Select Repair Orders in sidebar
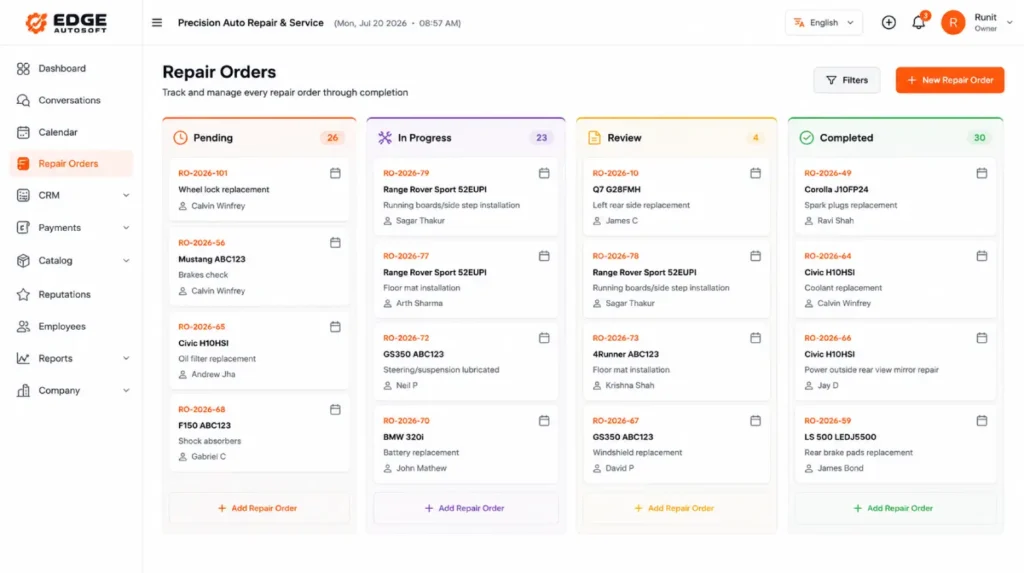1024x573 pixels. click(72, 164)
